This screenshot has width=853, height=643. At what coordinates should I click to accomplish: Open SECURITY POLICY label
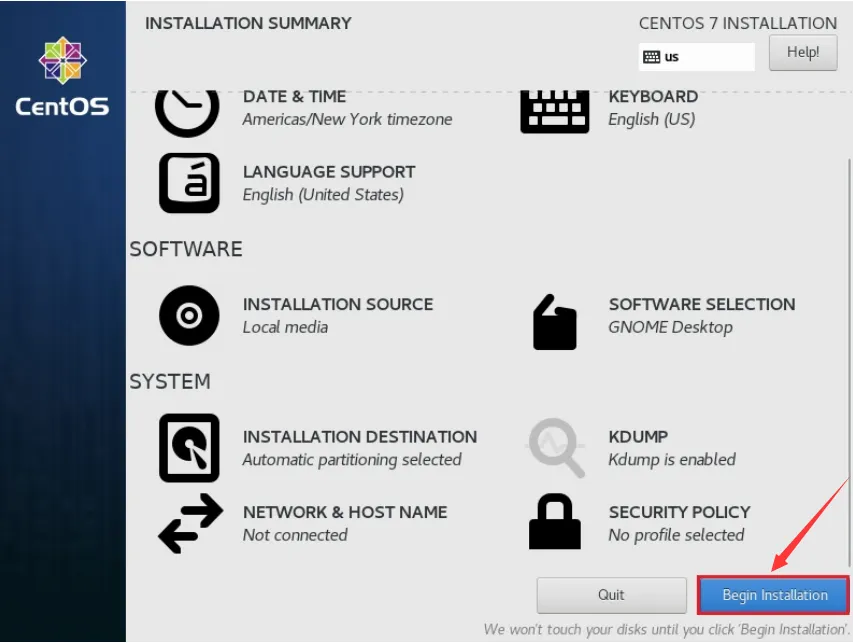(x=679, y=512)
